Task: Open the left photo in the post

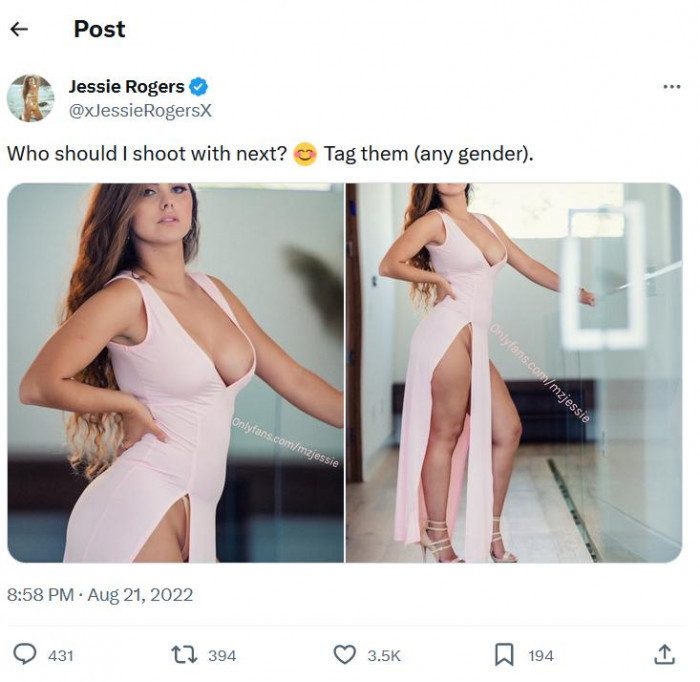Action: [x=175, y=372]
